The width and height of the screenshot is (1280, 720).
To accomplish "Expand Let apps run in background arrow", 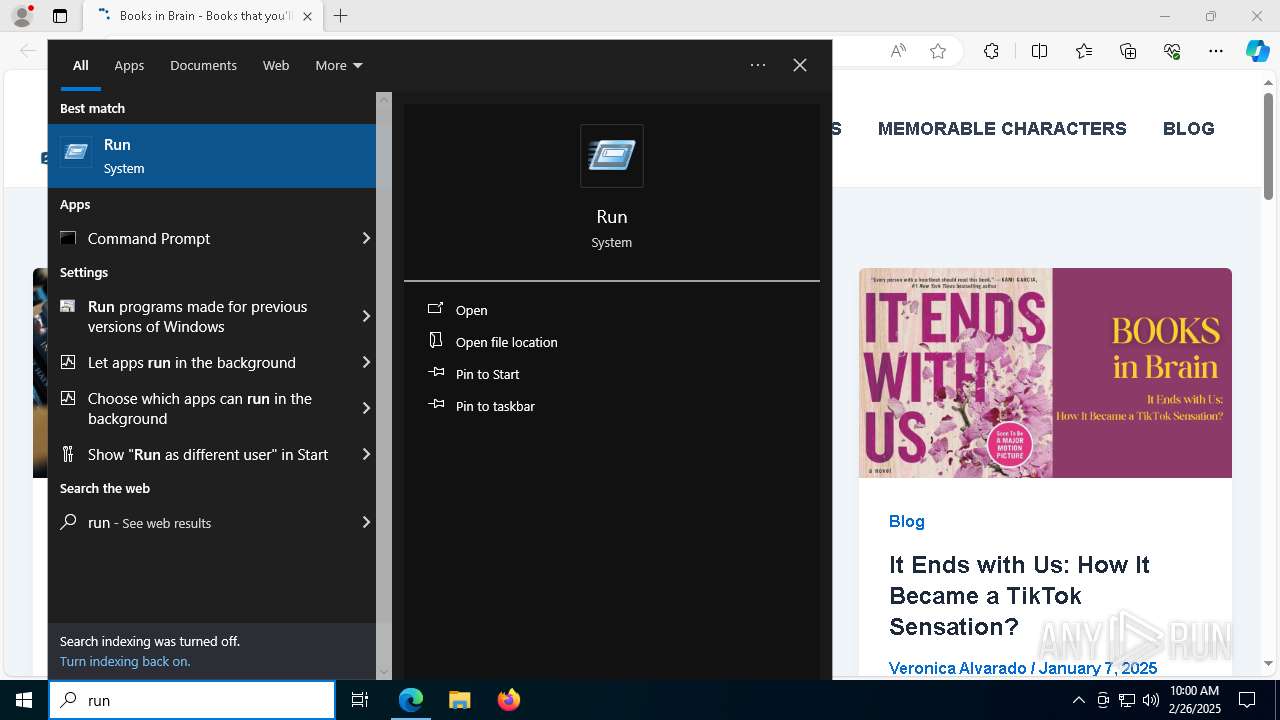I will tap(366, 362).
